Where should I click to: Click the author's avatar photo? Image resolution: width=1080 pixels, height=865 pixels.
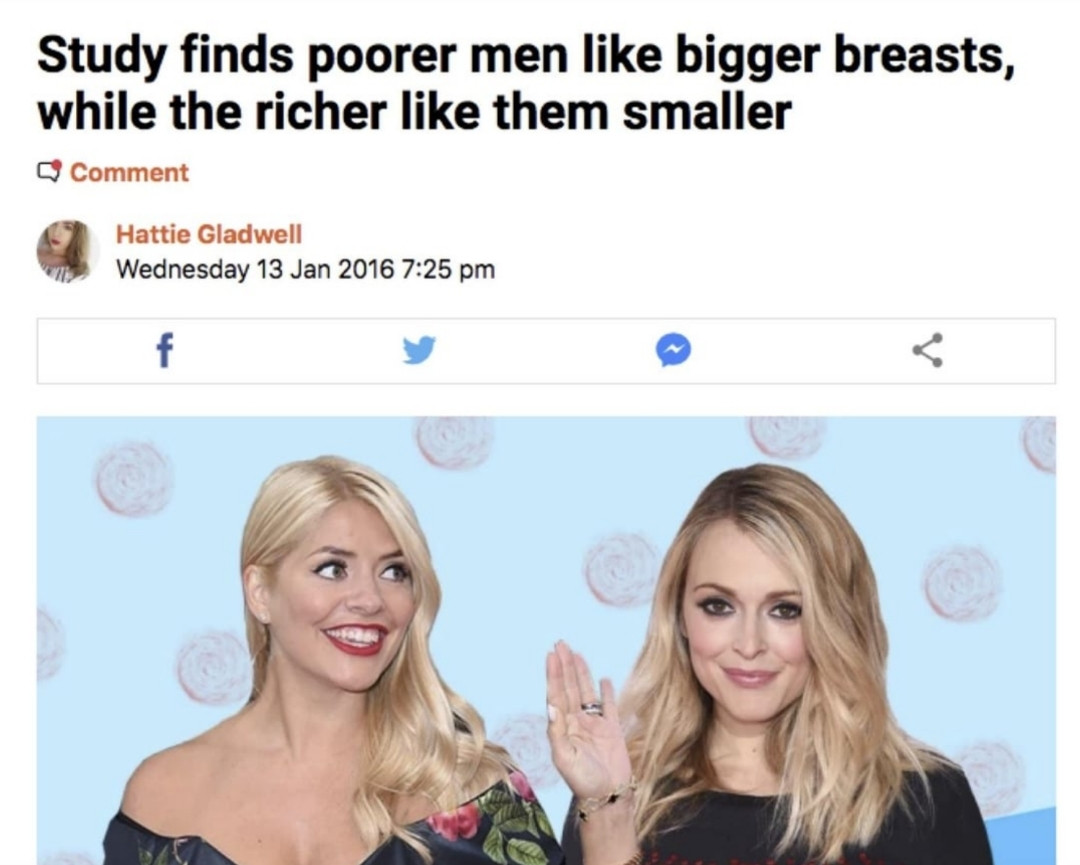pos(66,251)
